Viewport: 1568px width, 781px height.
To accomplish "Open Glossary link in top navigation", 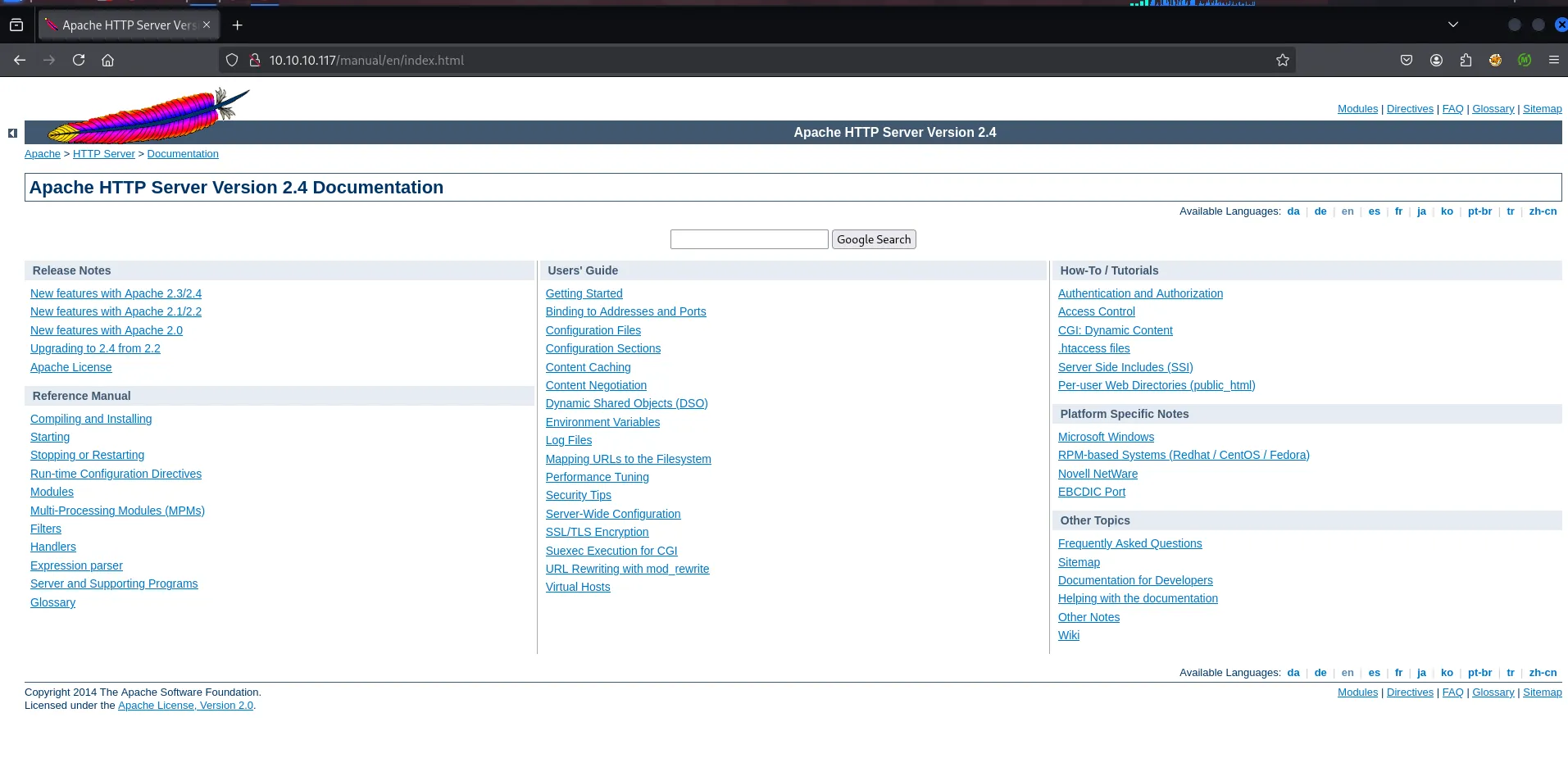I will tap(1493, 109).
